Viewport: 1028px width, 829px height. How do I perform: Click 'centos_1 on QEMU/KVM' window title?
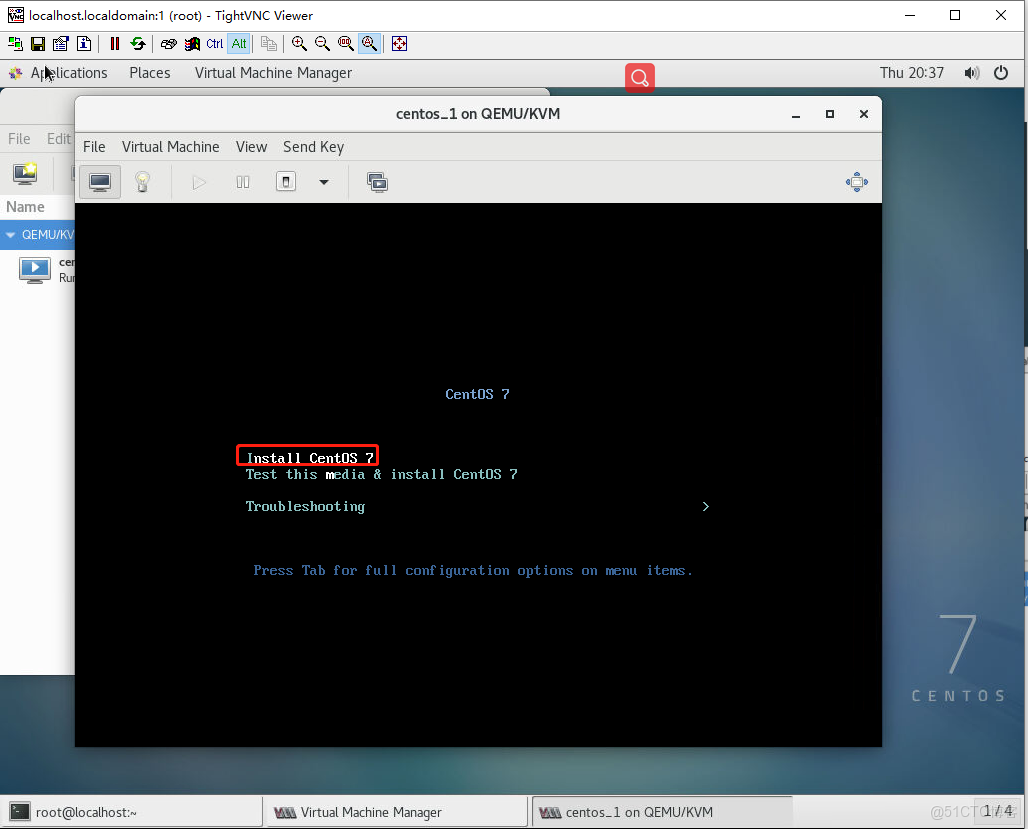pyautogui.click(x=478, y=114)
